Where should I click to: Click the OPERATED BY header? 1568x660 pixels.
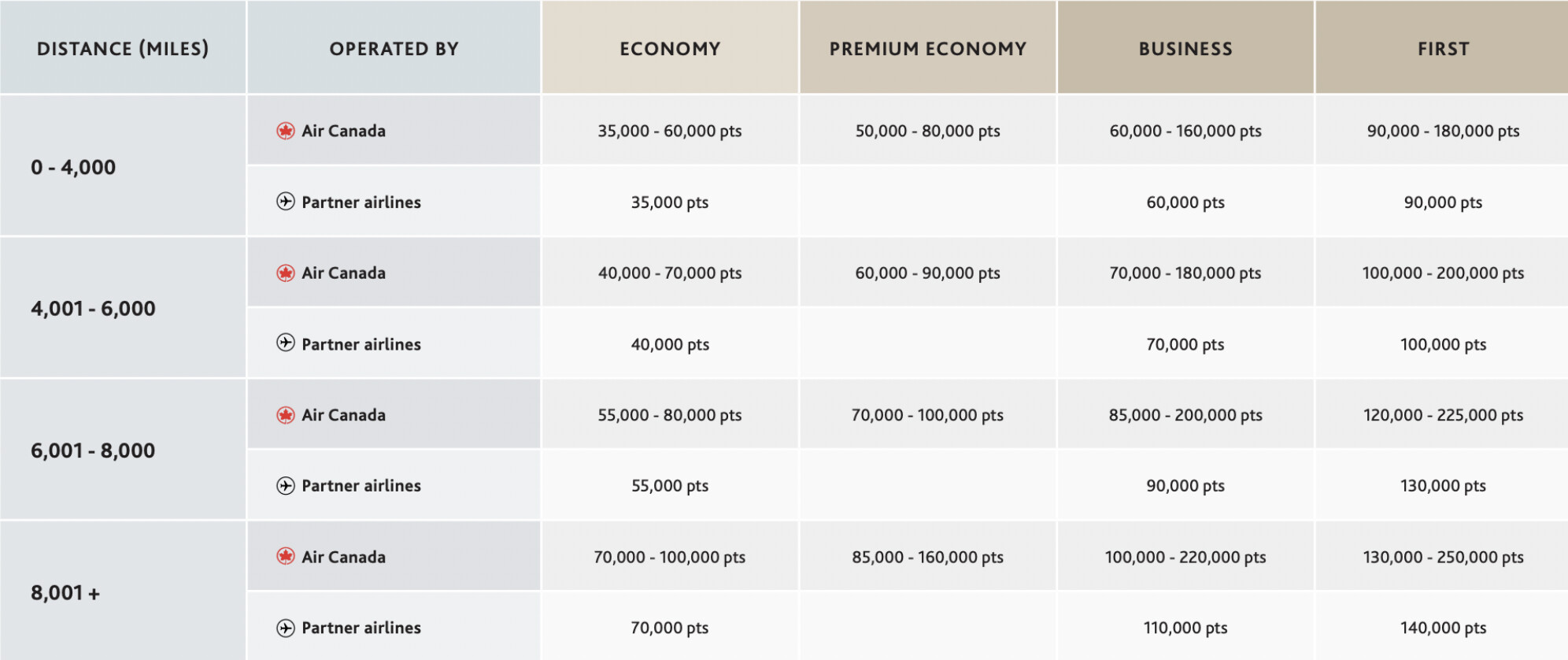pyautogui.click(x=394, y=47)
